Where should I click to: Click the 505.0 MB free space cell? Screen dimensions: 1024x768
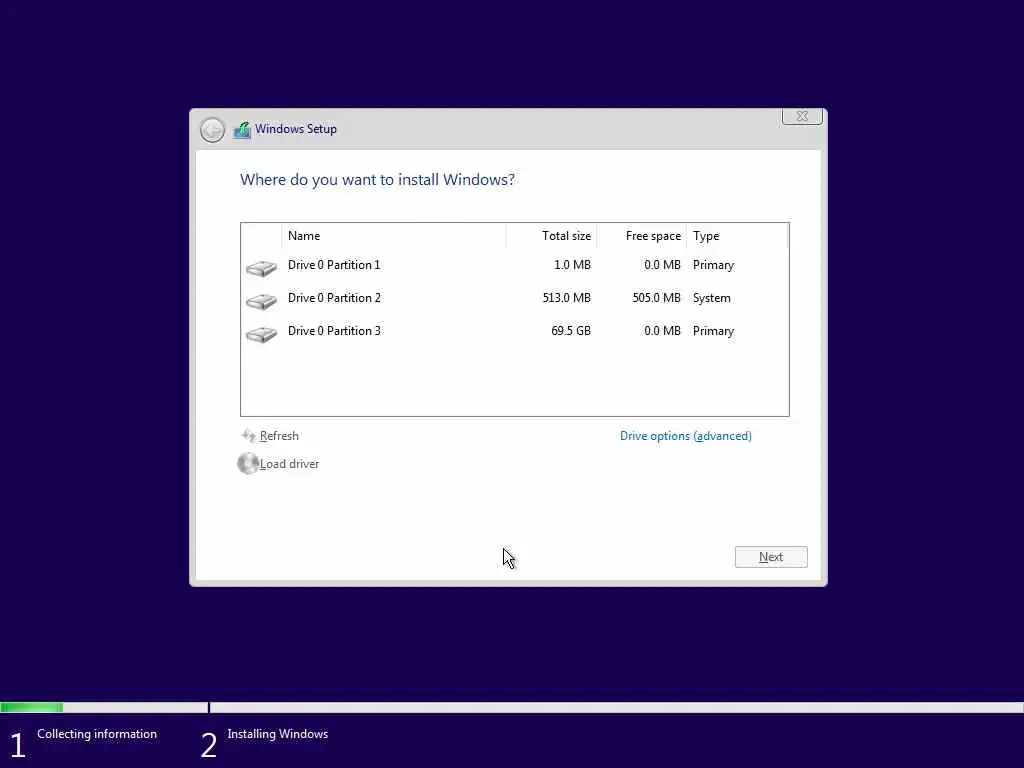click(656, 298)
